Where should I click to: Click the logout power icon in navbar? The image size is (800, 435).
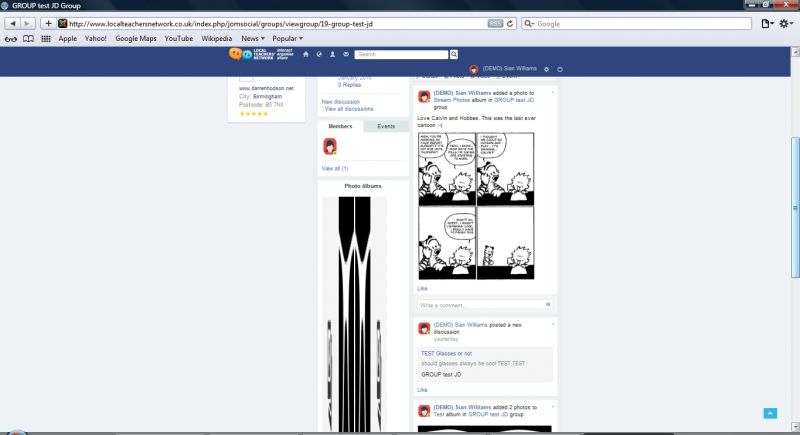pos(560,69)
